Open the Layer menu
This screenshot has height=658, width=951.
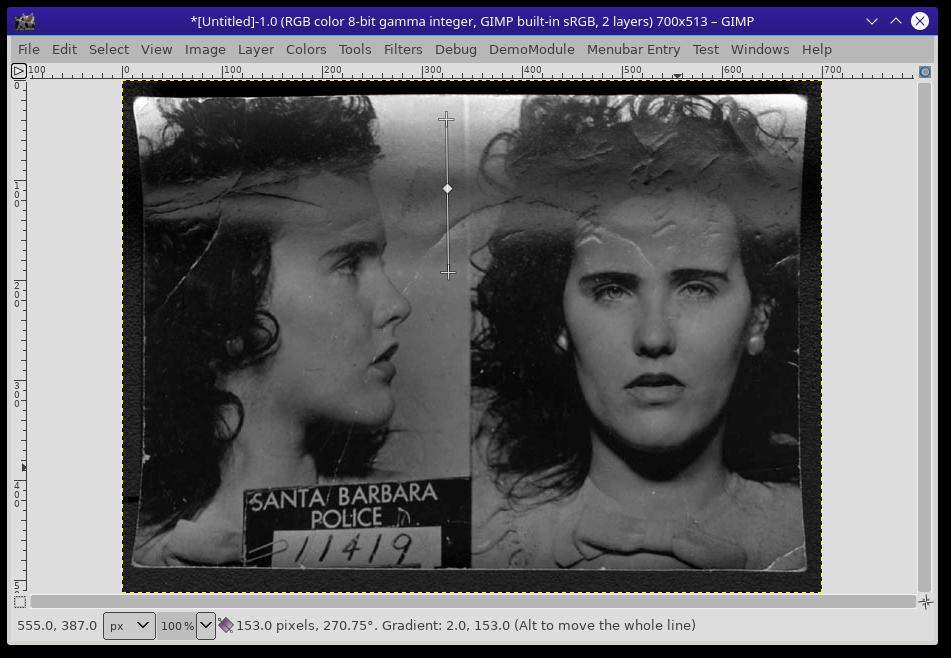(x=255, y=50)
